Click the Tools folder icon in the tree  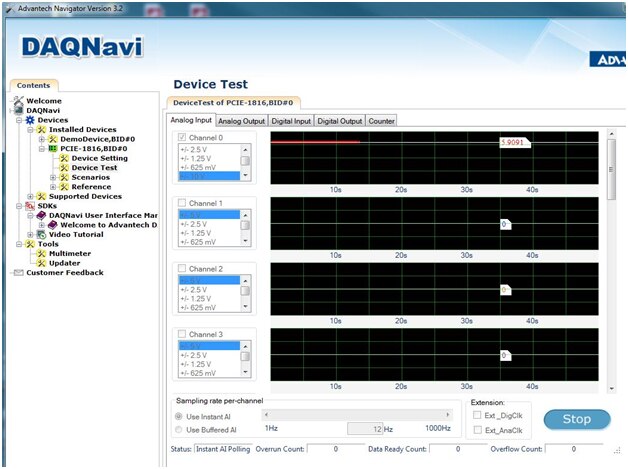30,244
